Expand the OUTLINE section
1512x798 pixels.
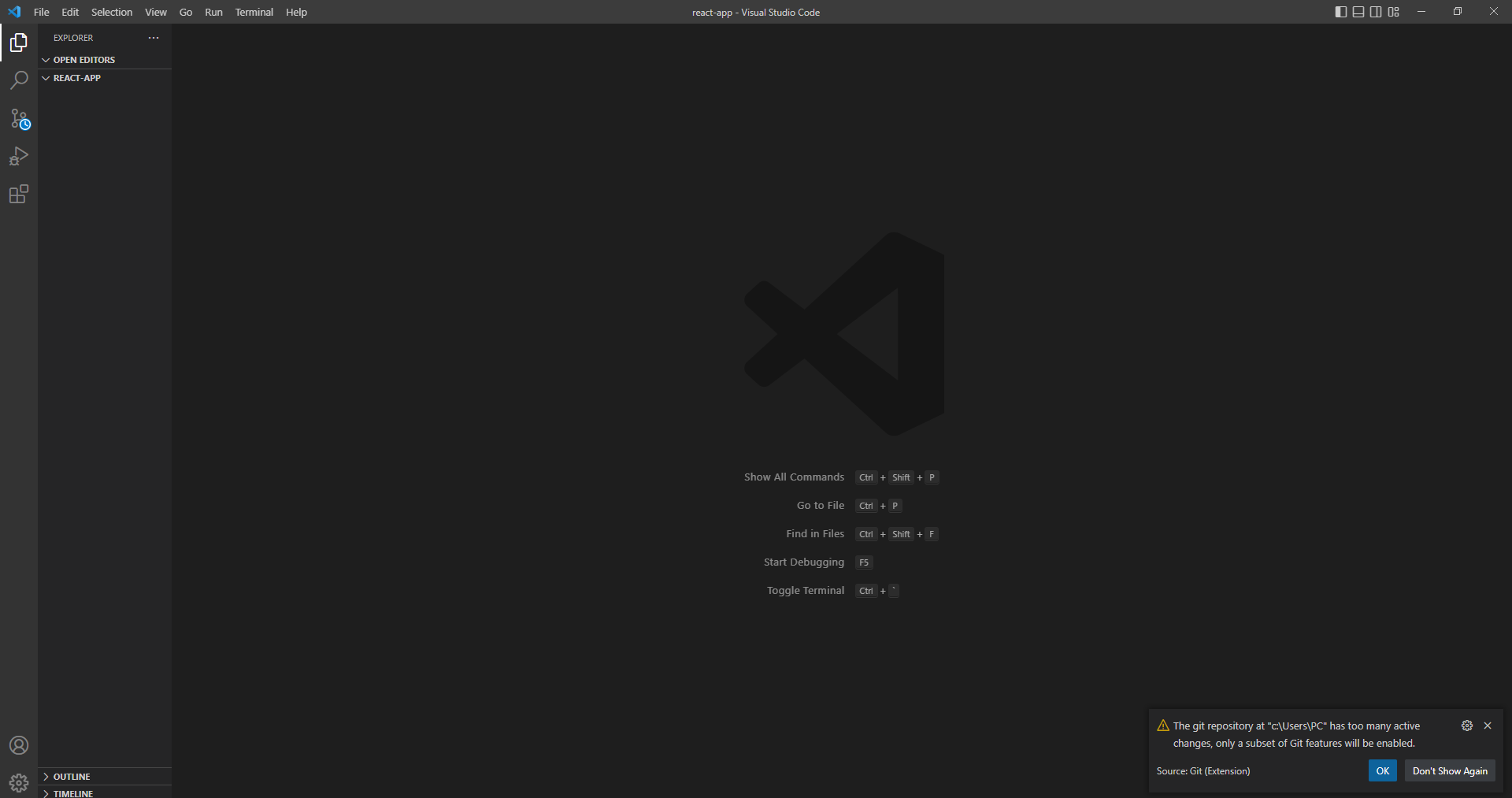tap(105, 777)
